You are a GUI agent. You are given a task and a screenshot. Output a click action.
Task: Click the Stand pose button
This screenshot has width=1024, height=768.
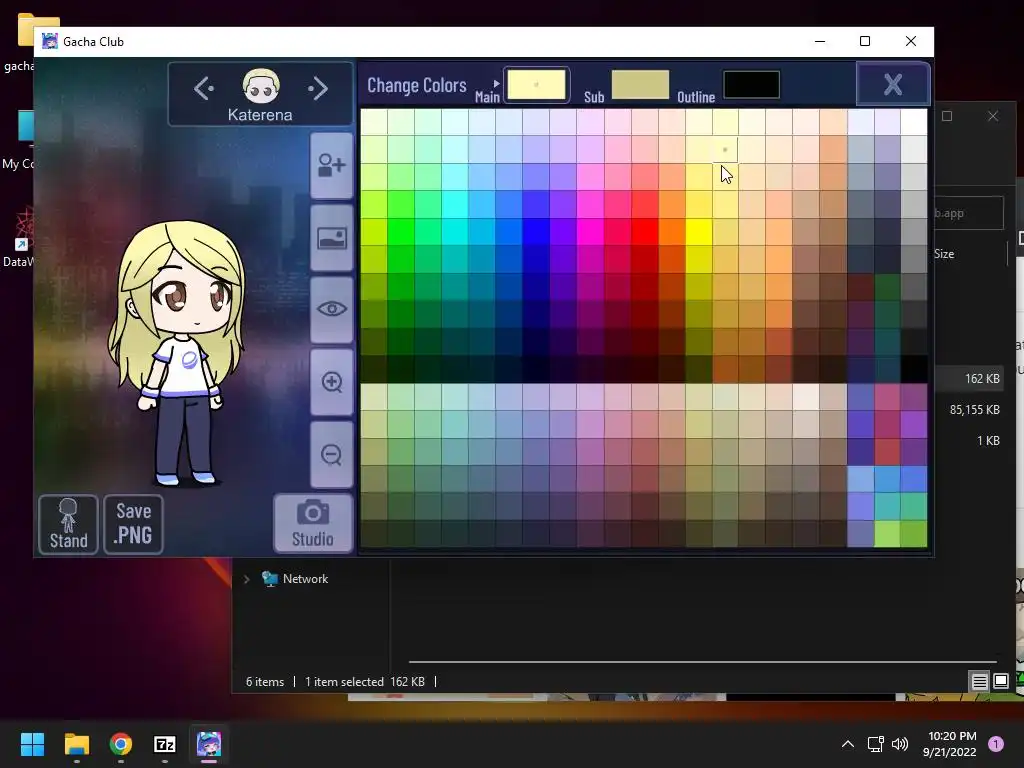click(69, 524)
